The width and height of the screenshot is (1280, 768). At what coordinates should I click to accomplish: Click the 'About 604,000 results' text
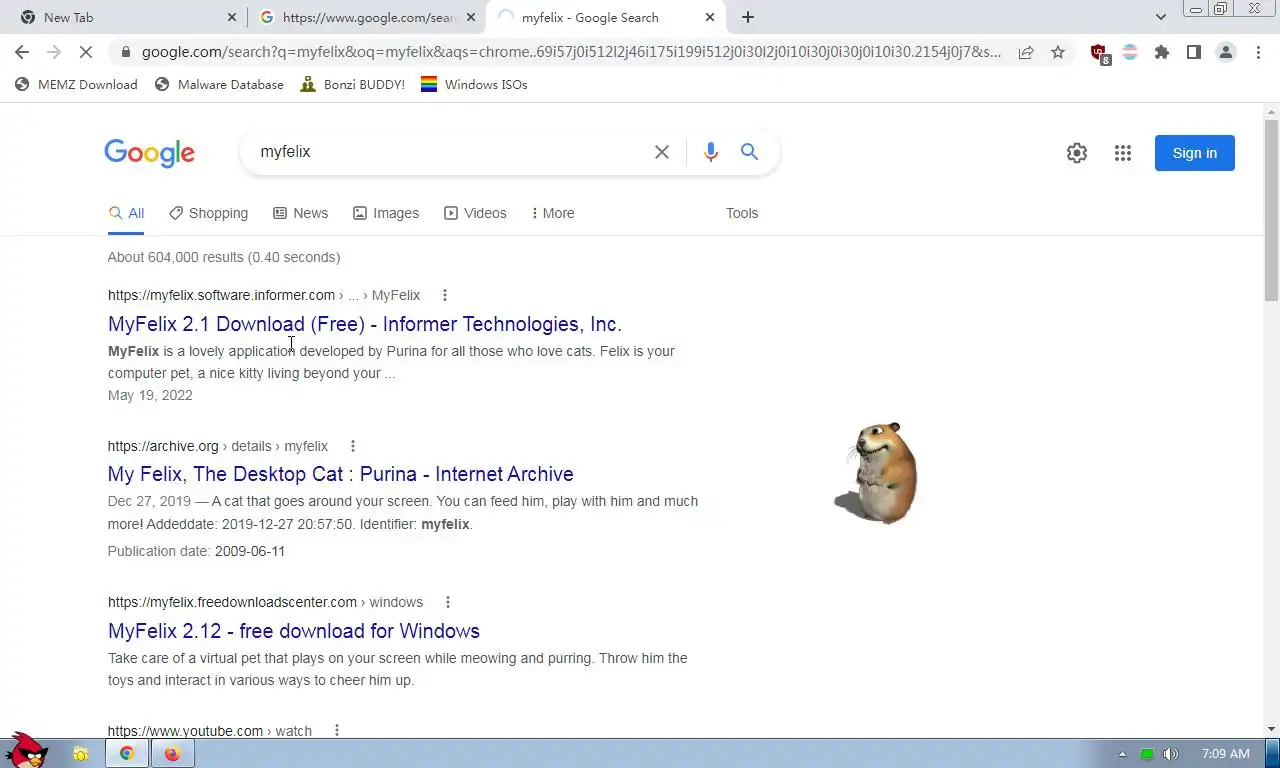224,257
